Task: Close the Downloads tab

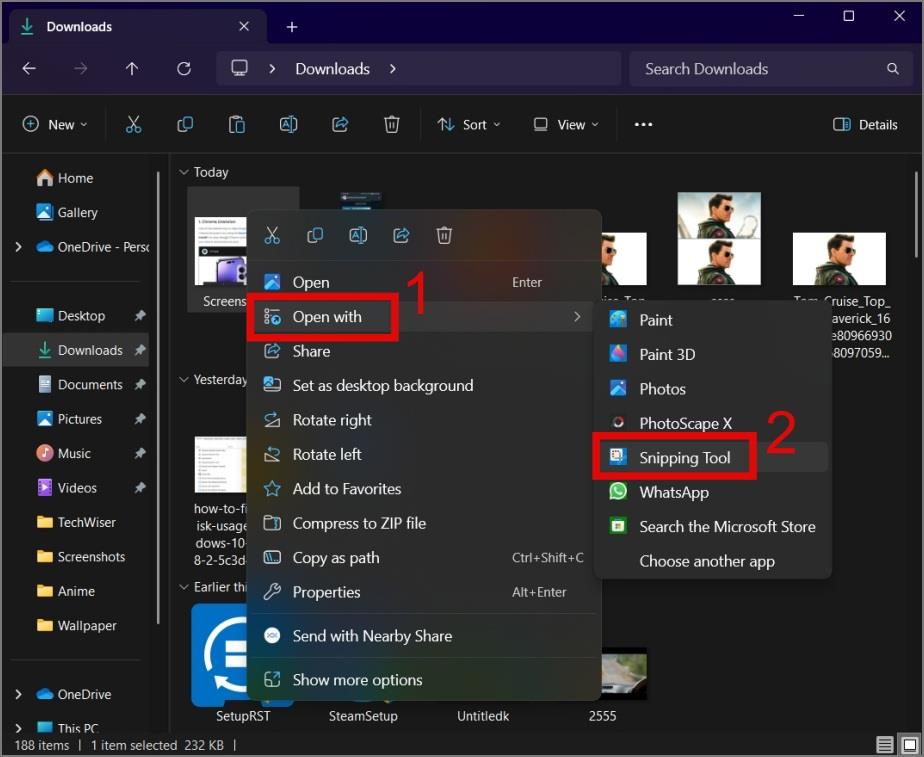Action: pos(244,27)
